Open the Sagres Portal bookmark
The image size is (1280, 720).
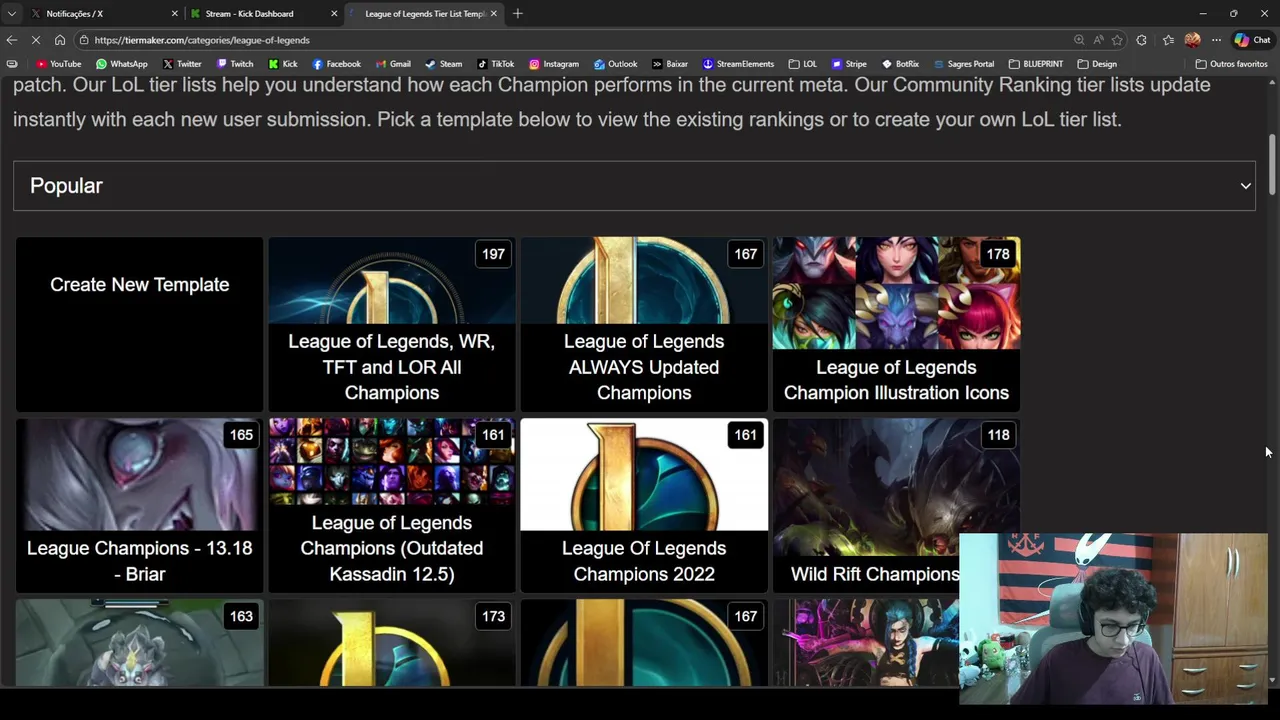[964, 64]
